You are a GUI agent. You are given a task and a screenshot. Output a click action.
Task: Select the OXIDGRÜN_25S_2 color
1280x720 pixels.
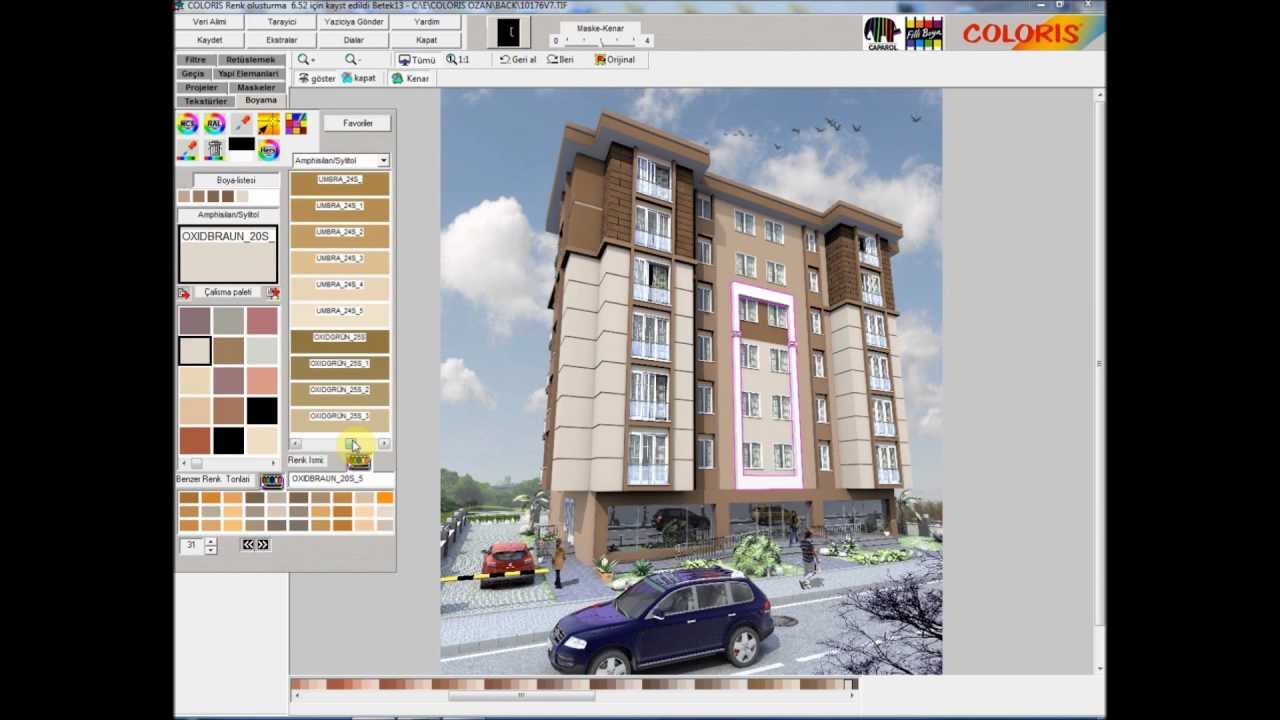(340, 393)
